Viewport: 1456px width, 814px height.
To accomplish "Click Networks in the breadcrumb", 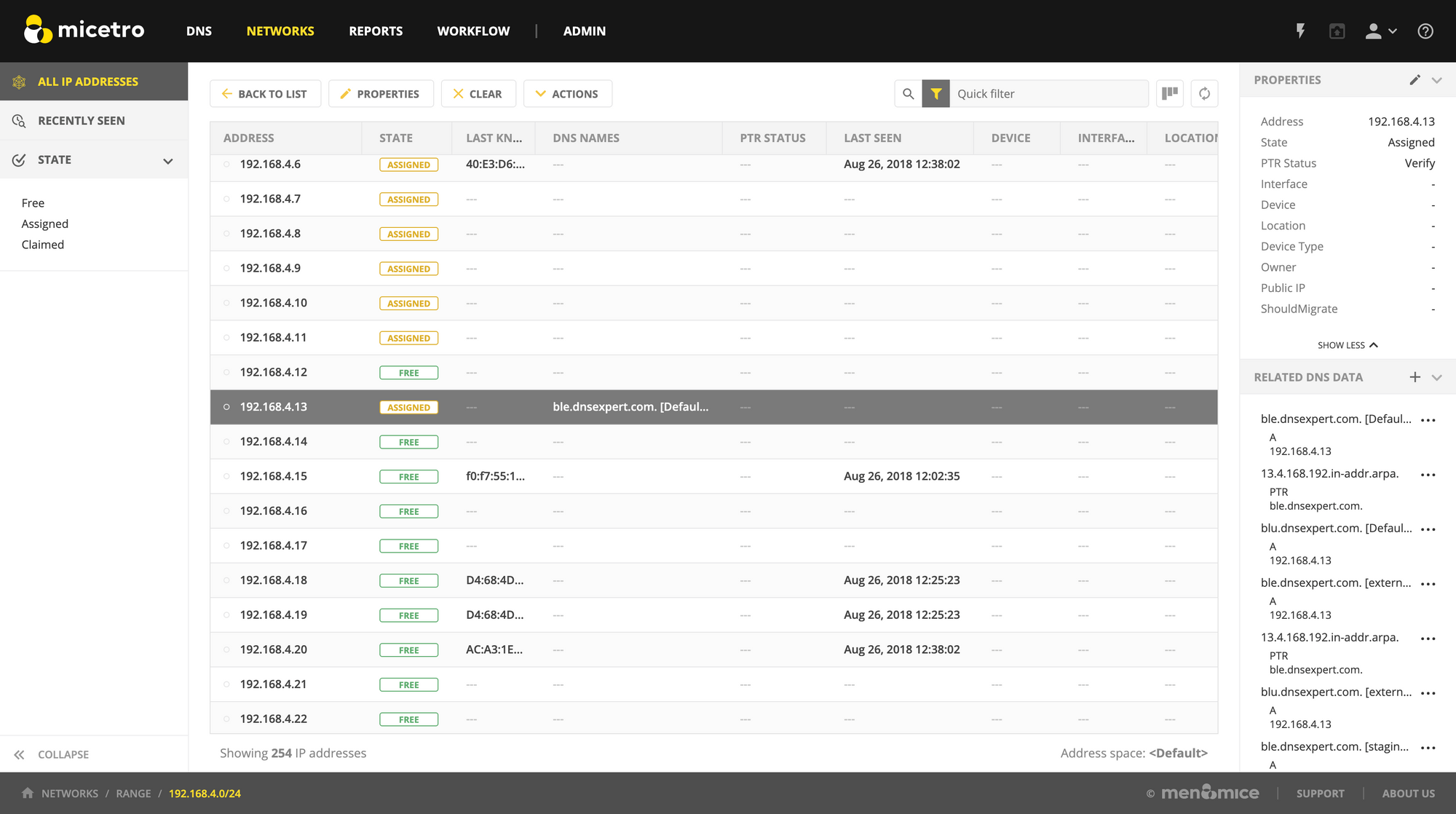I will pos(70,794).
